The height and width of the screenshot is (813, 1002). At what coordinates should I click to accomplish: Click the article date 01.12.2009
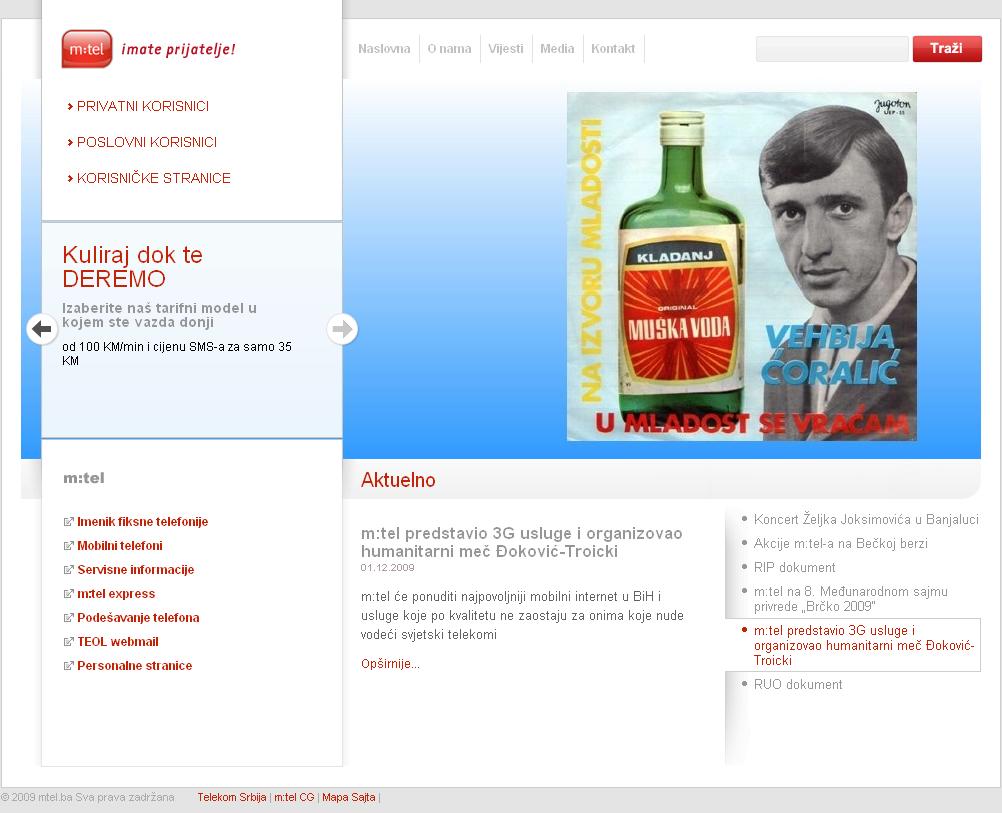tap(387, 568)
